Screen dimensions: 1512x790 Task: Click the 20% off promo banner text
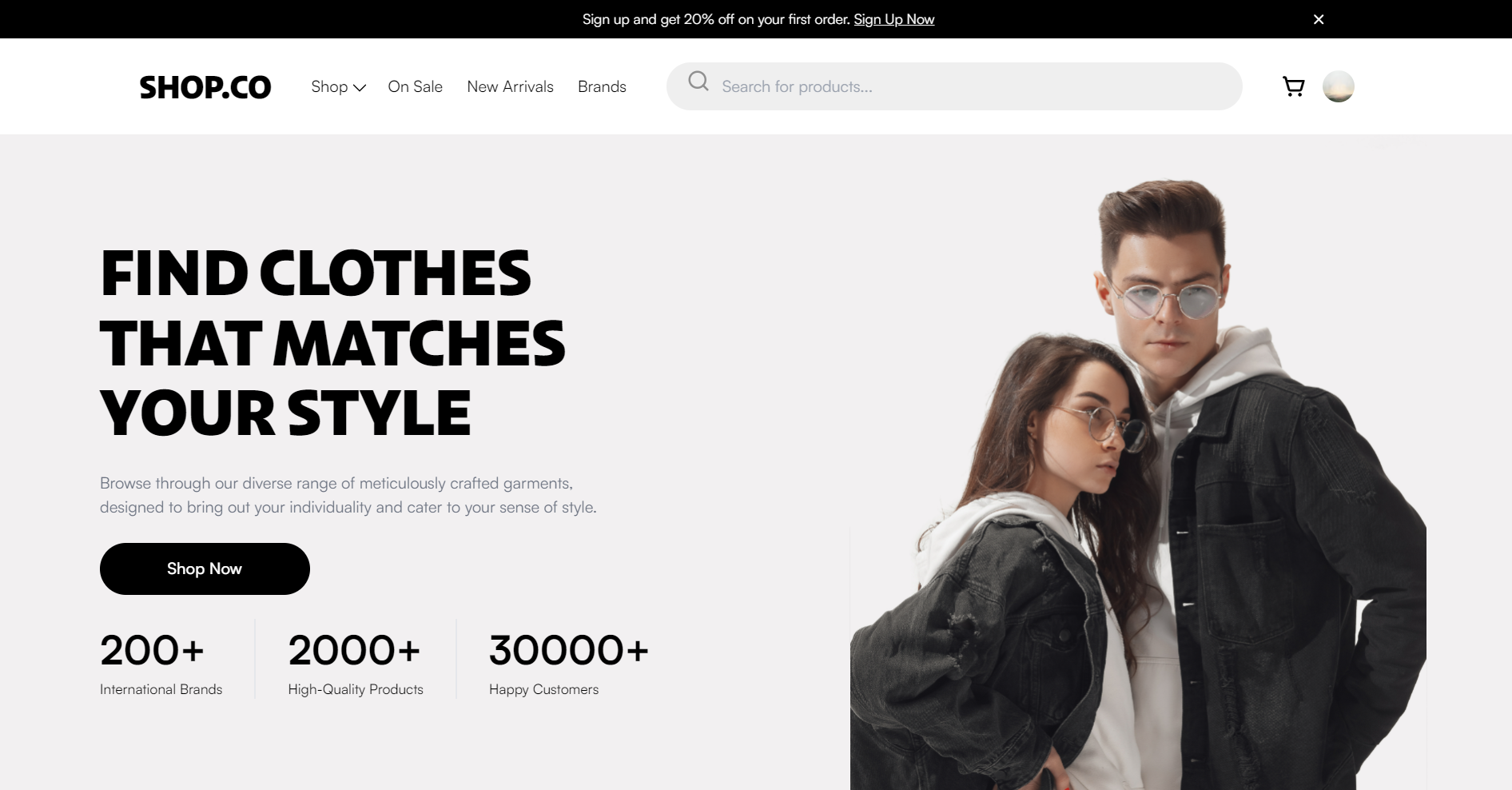pos(716,19)
